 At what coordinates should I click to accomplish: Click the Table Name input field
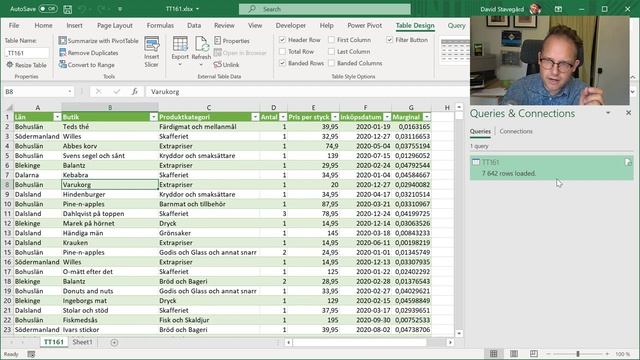pos(27,53)
